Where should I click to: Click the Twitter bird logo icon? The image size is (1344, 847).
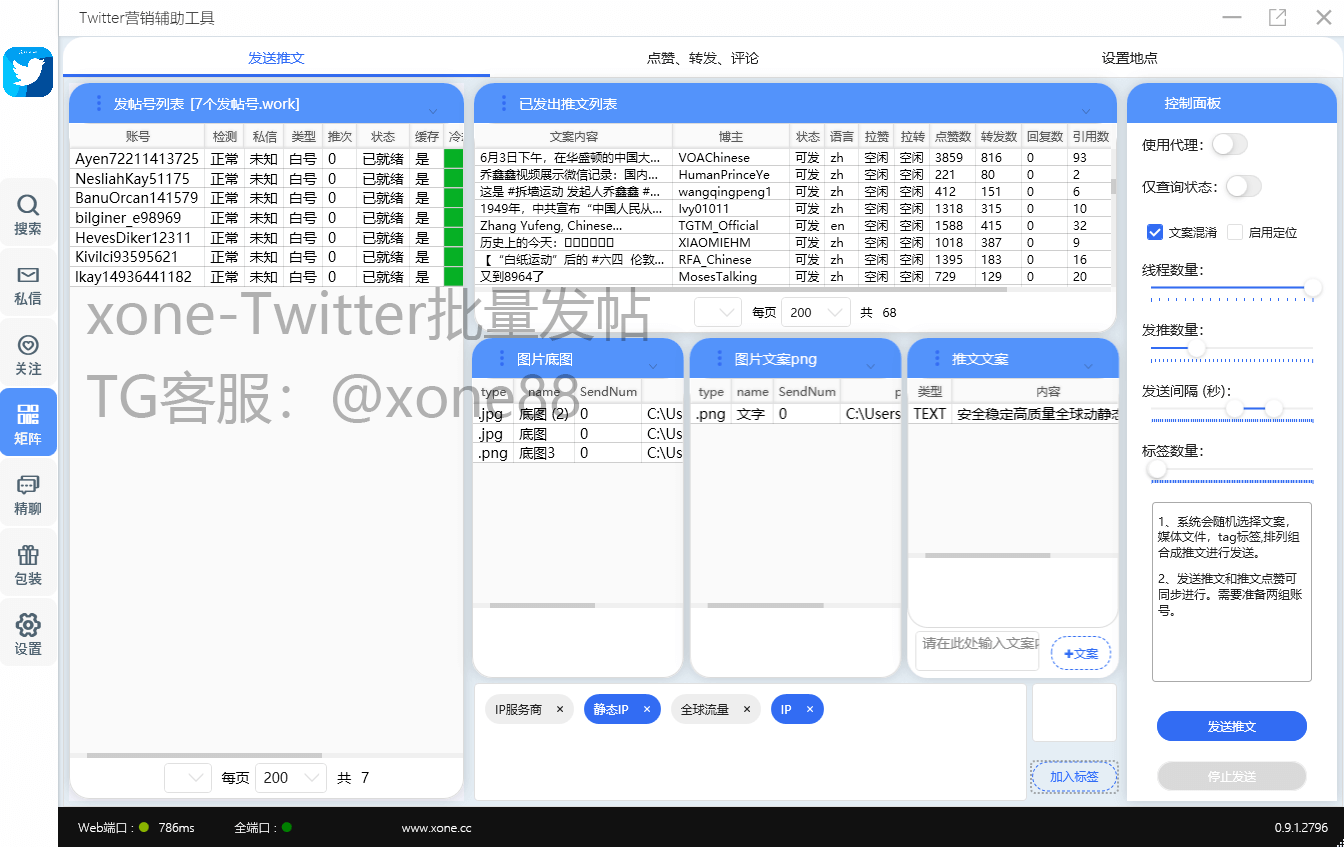pyautogui.click(x=28, y=72)
